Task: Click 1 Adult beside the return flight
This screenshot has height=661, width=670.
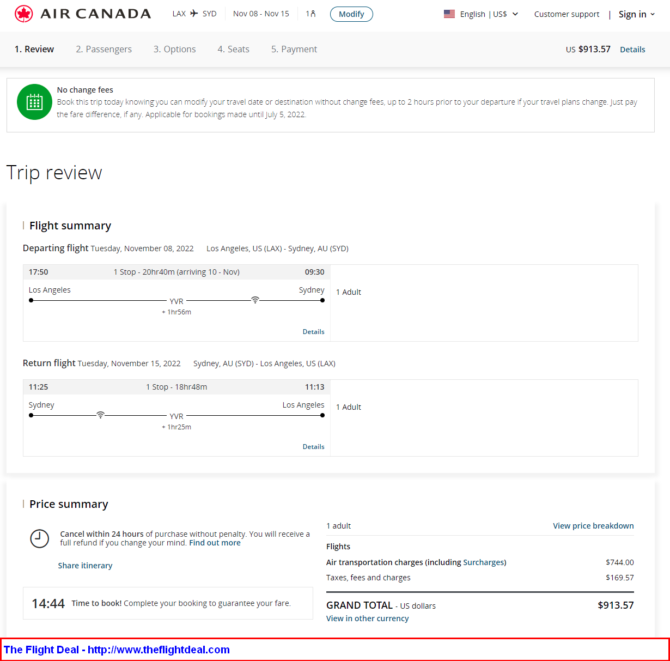Action: point(349,407)
